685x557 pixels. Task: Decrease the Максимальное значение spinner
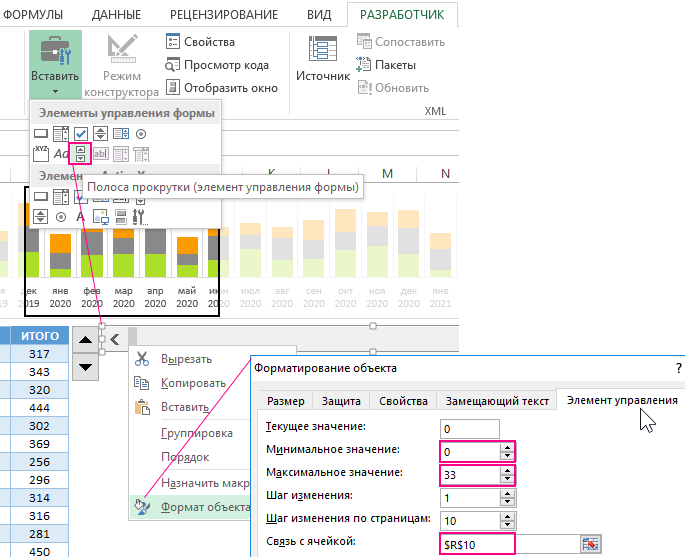[507, 477]
